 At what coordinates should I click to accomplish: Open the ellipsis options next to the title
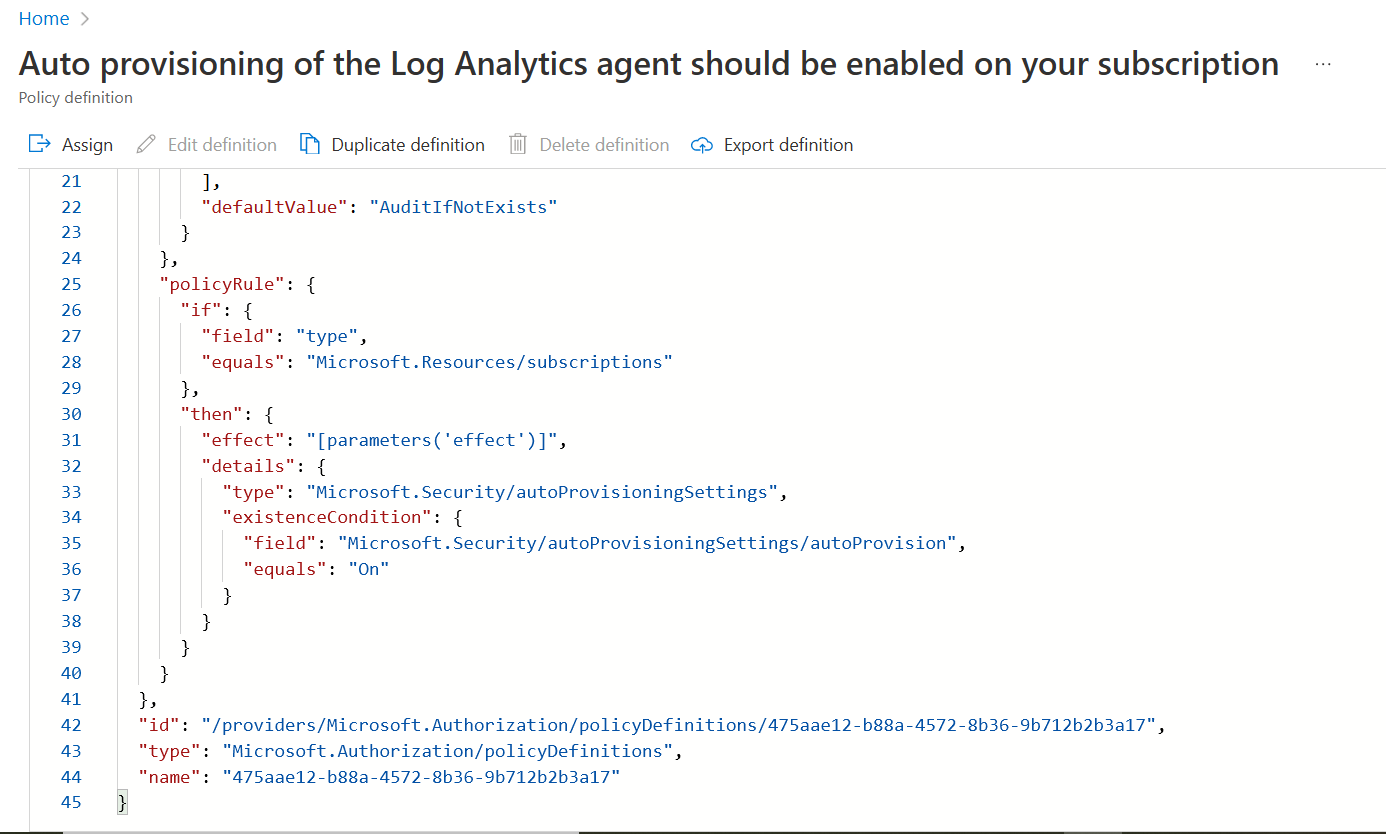point(1323,63)
